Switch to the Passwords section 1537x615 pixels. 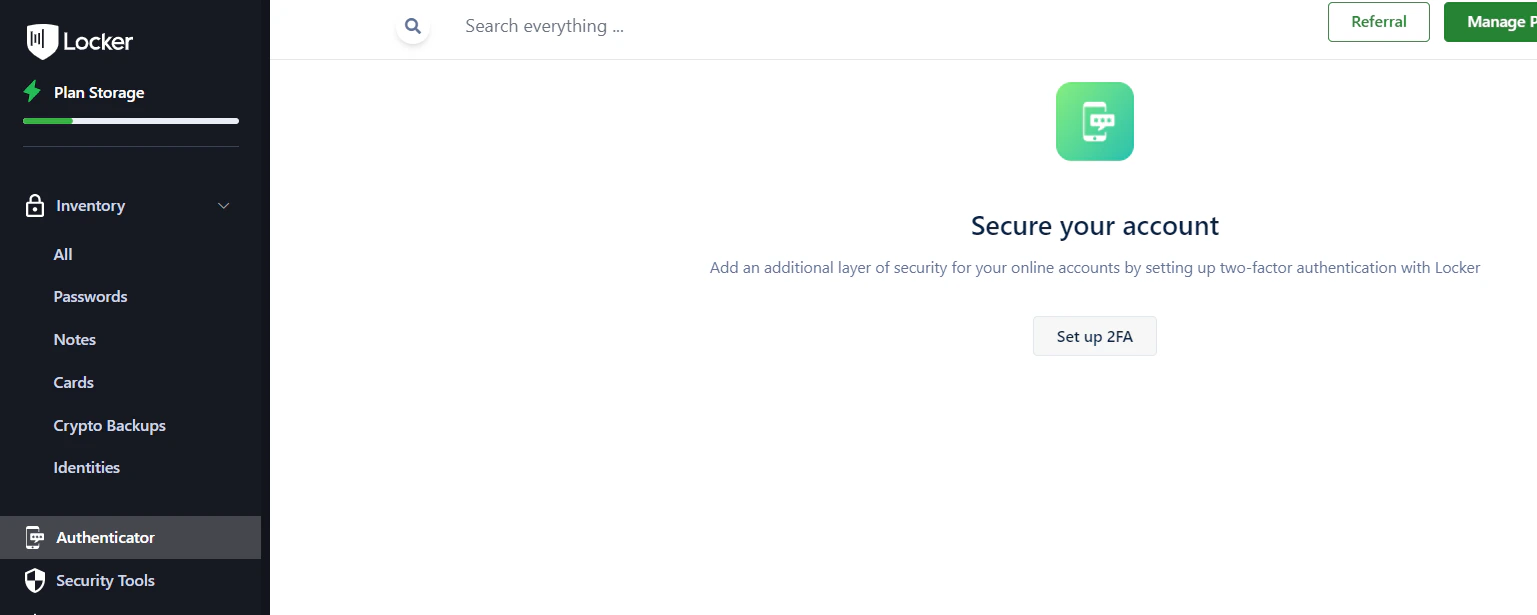90,296
